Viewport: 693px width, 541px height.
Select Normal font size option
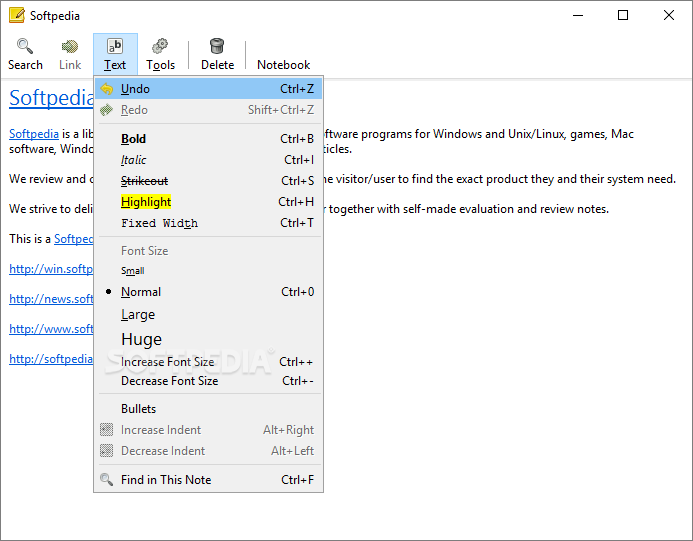[x=208, y=292]
